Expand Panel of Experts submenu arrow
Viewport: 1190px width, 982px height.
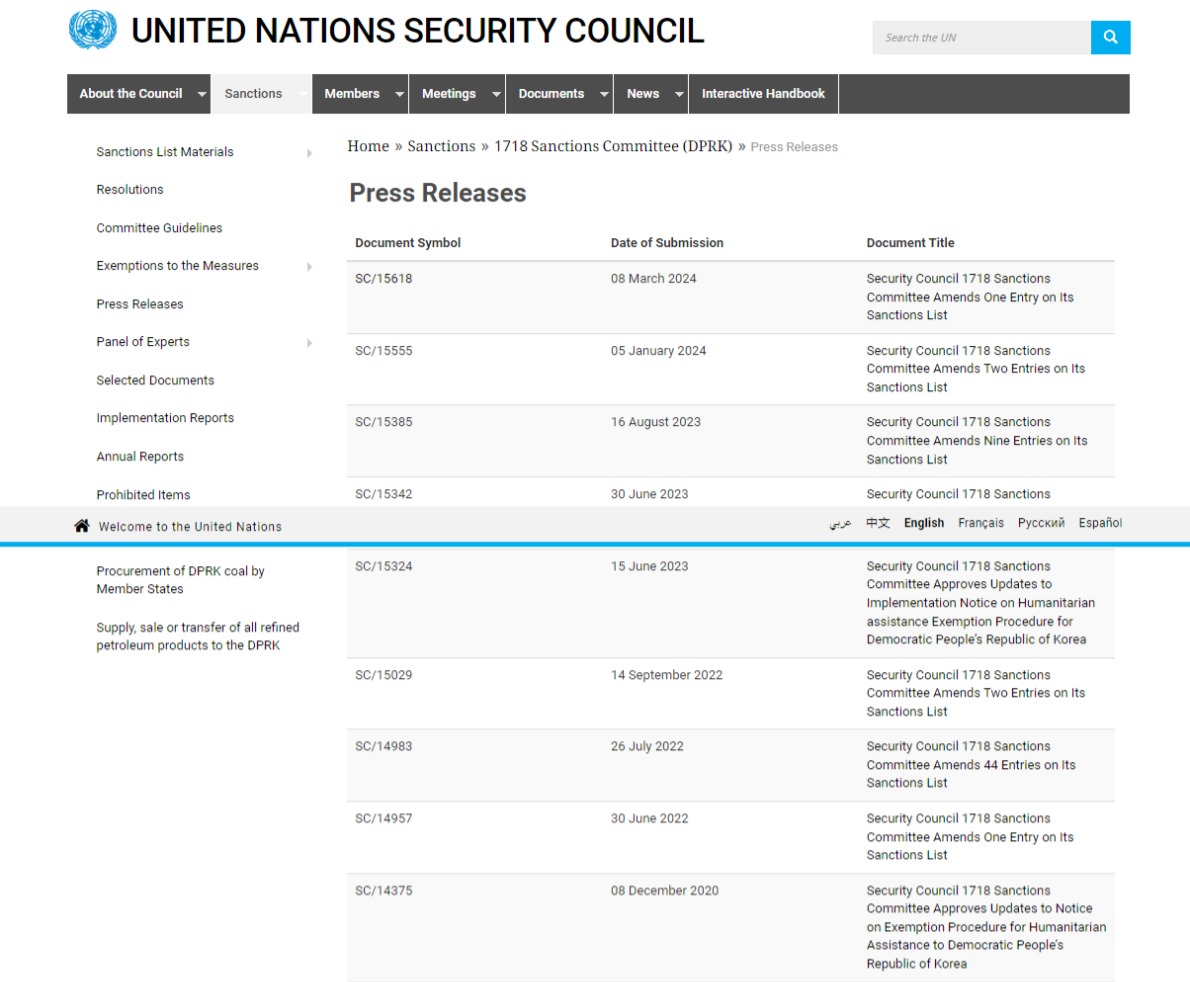pos(309,343)
